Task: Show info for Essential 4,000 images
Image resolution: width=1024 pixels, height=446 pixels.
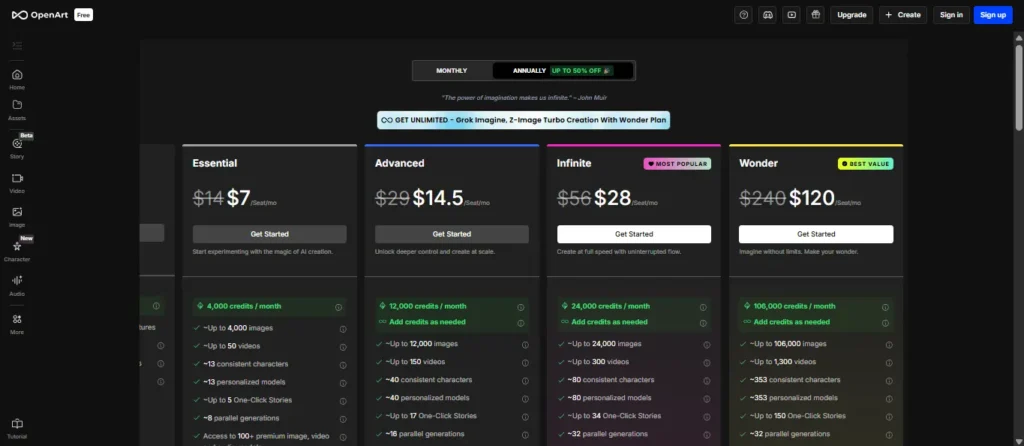Action: point(343,329)
